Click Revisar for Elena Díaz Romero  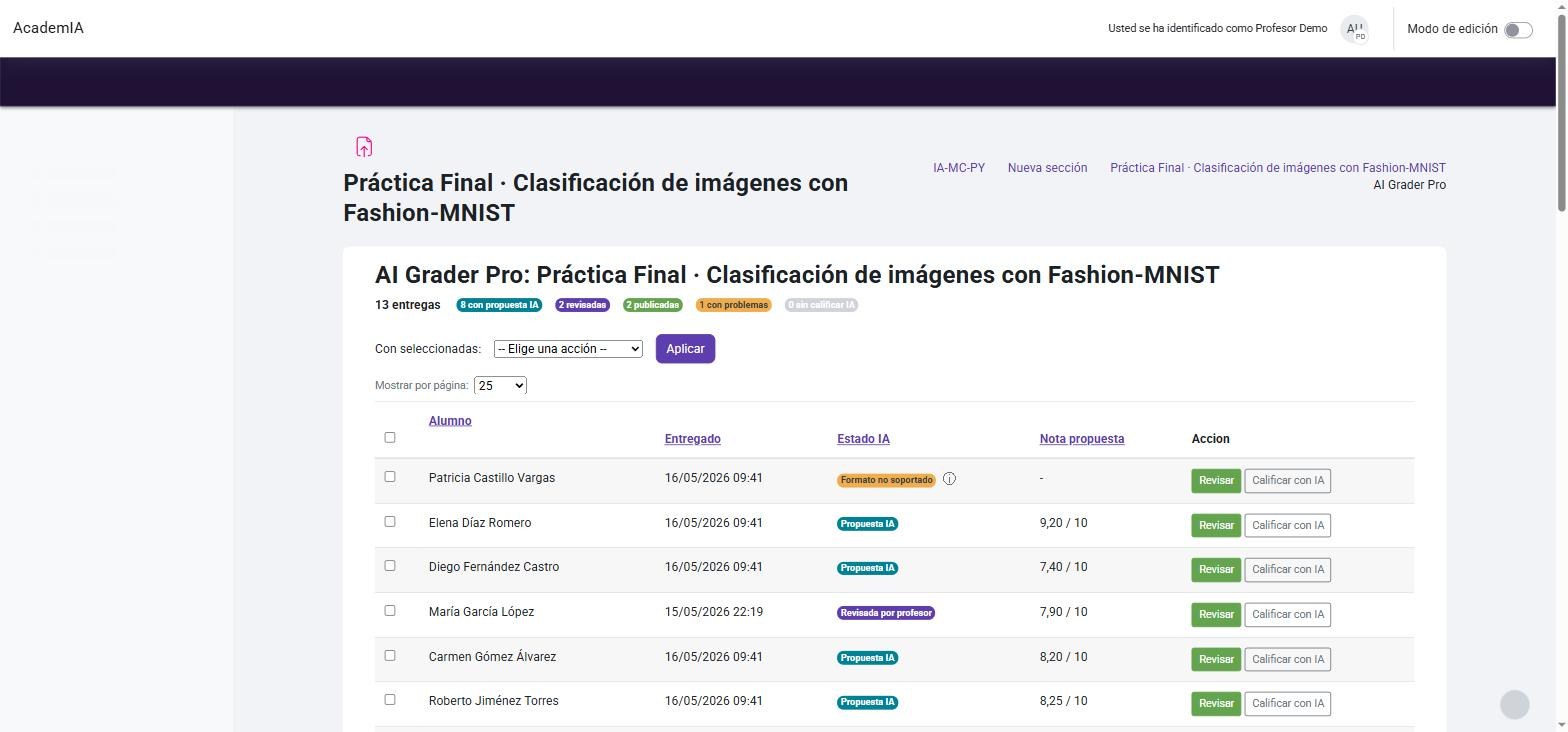pyautogui.click(x=1216, y=526)
